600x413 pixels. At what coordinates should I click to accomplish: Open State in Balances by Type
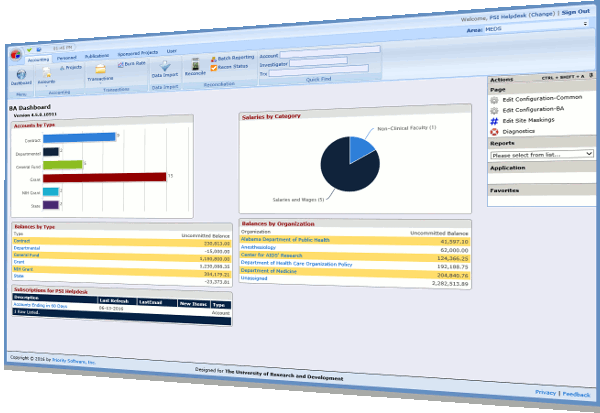(x=18, y=276)
